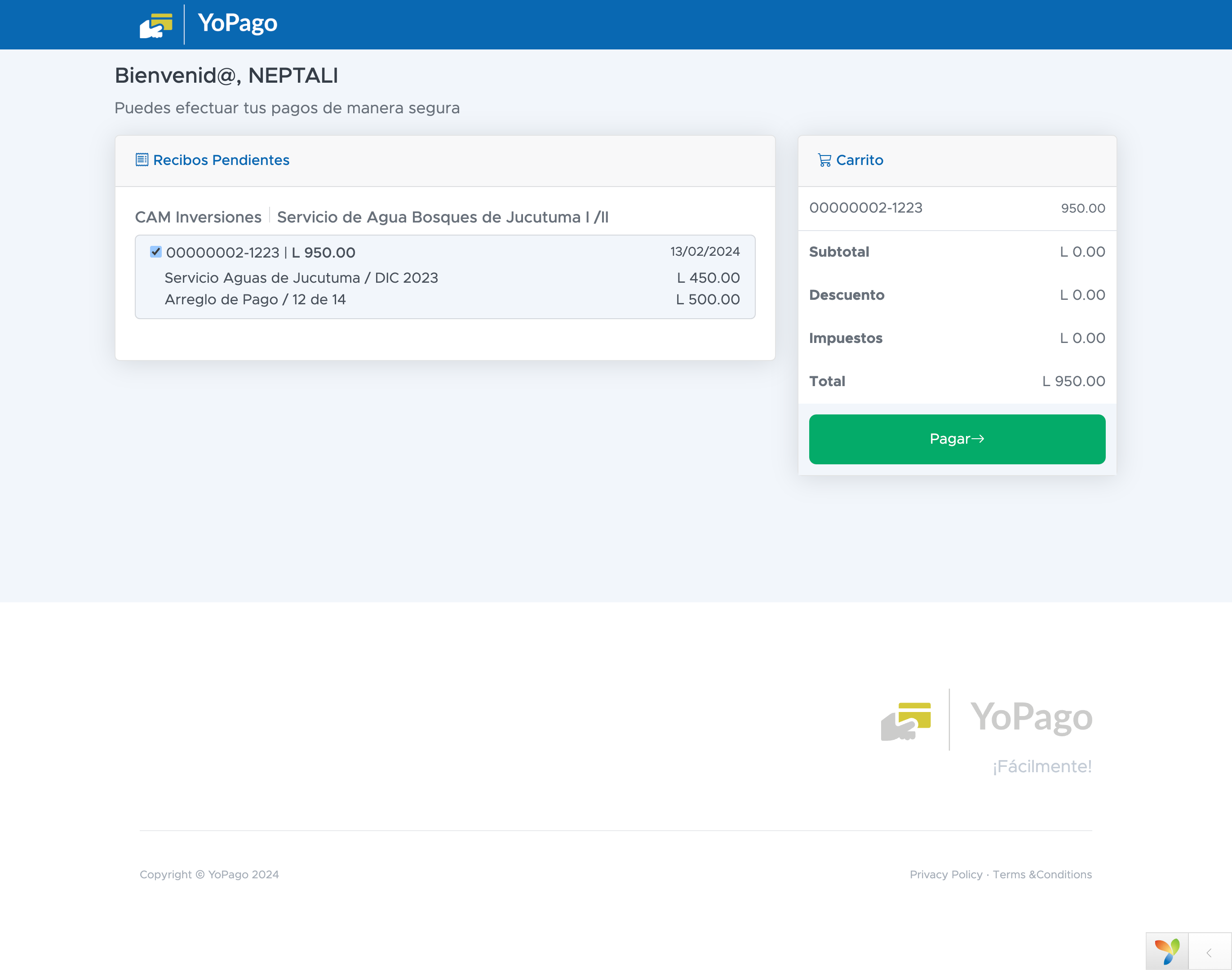The image size is (1232, 970).
Task: Expand the debug toolbar with chevron arrow
Action: (1209, 952)
